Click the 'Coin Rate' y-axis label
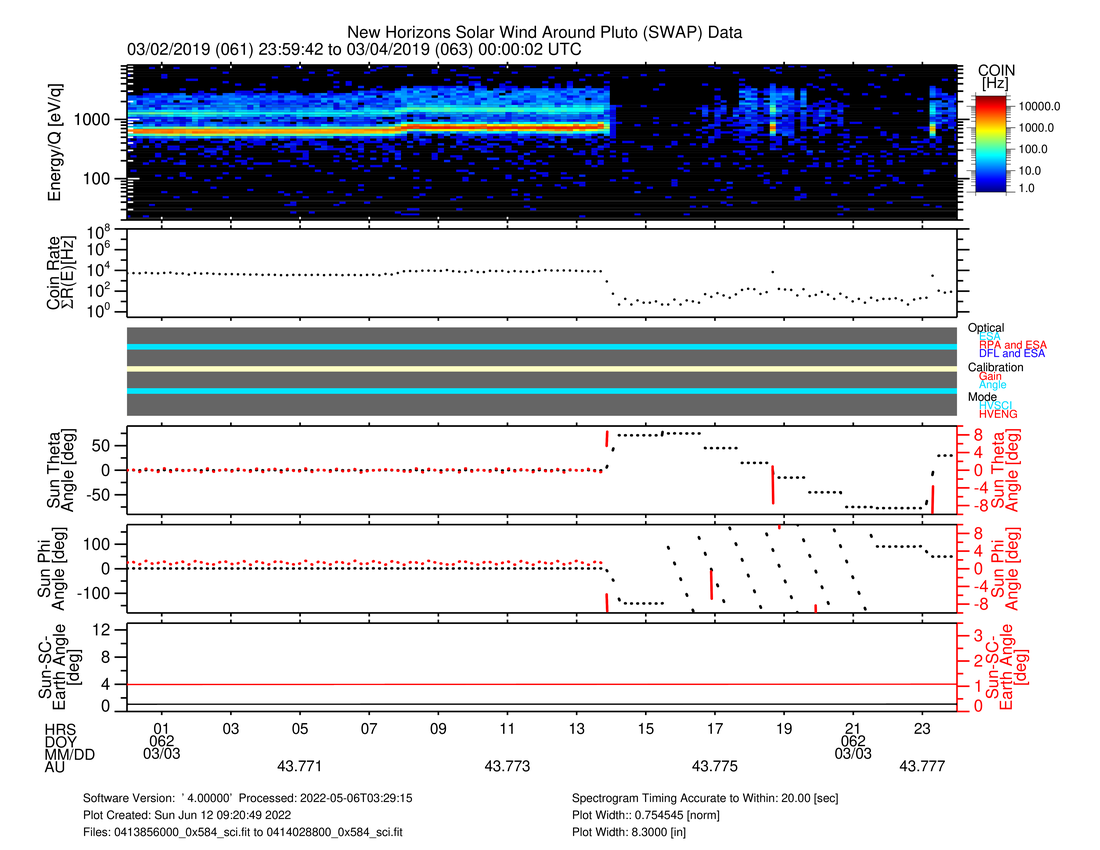1100x850 pixels. tap(56, 277)
